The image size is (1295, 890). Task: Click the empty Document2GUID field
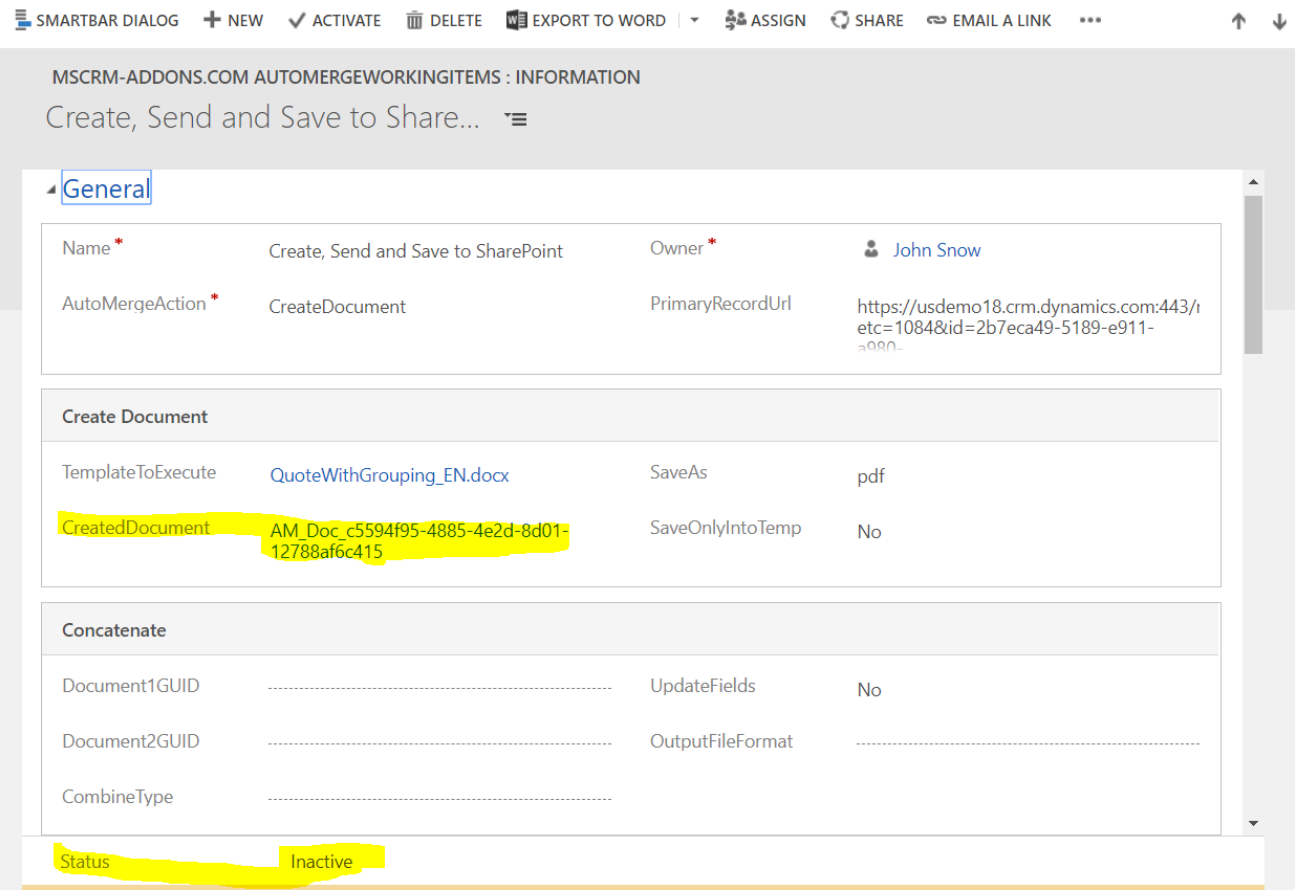pyautogui.click(x=440, y=743)
